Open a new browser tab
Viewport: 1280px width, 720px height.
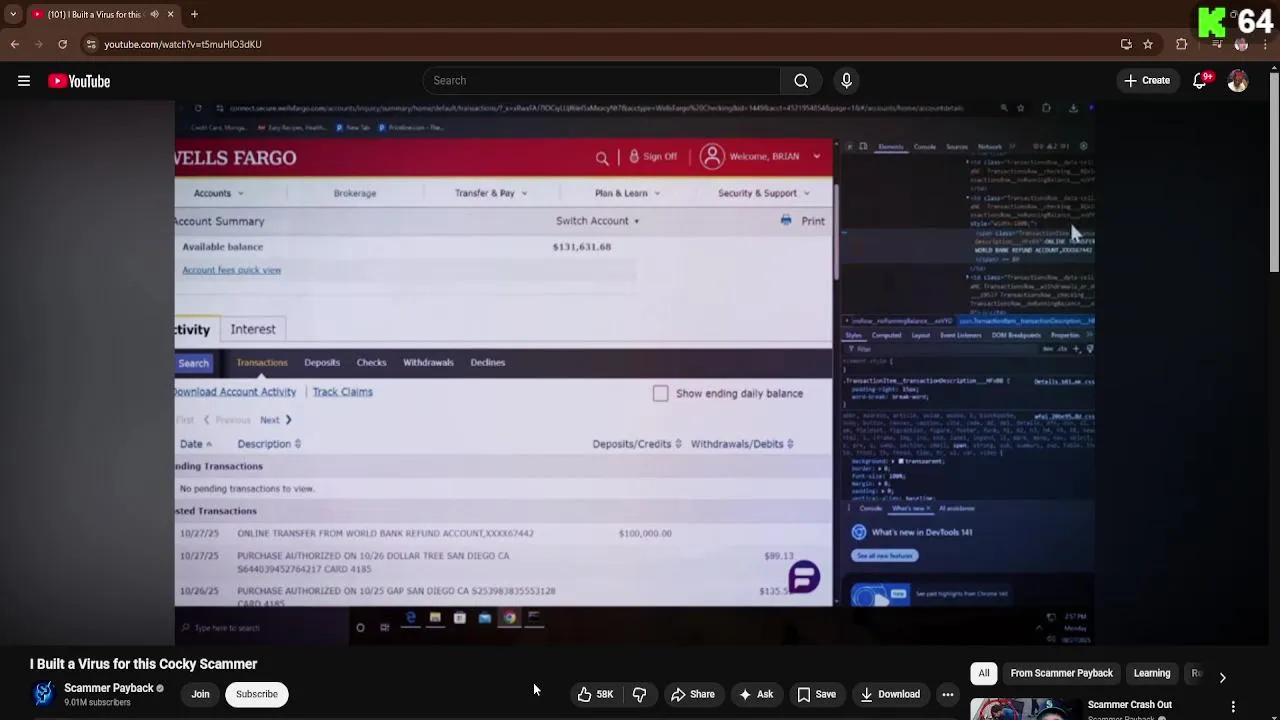[194, 14]
